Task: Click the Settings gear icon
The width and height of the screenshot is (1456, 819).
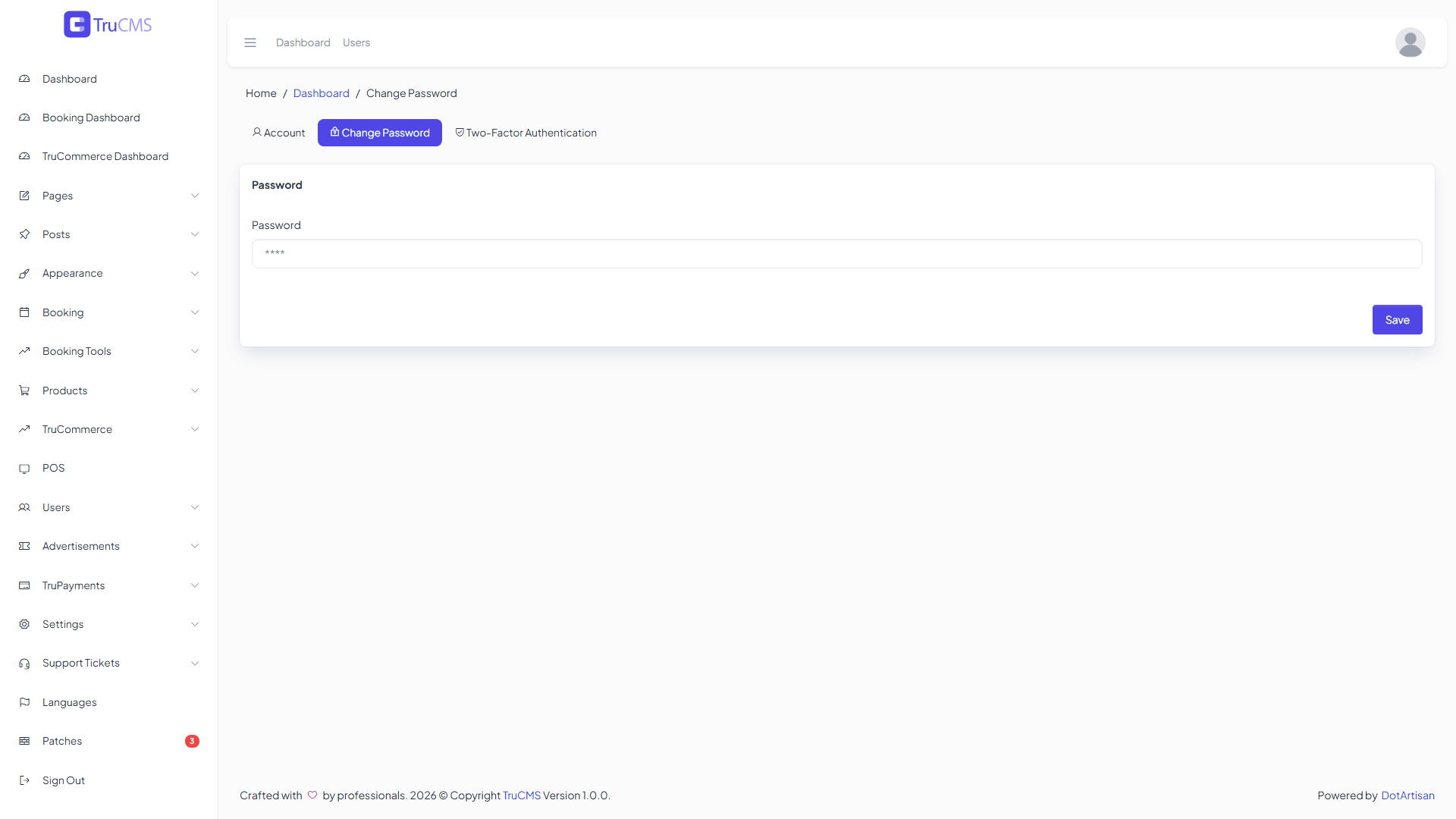Action: coord(24,624)
